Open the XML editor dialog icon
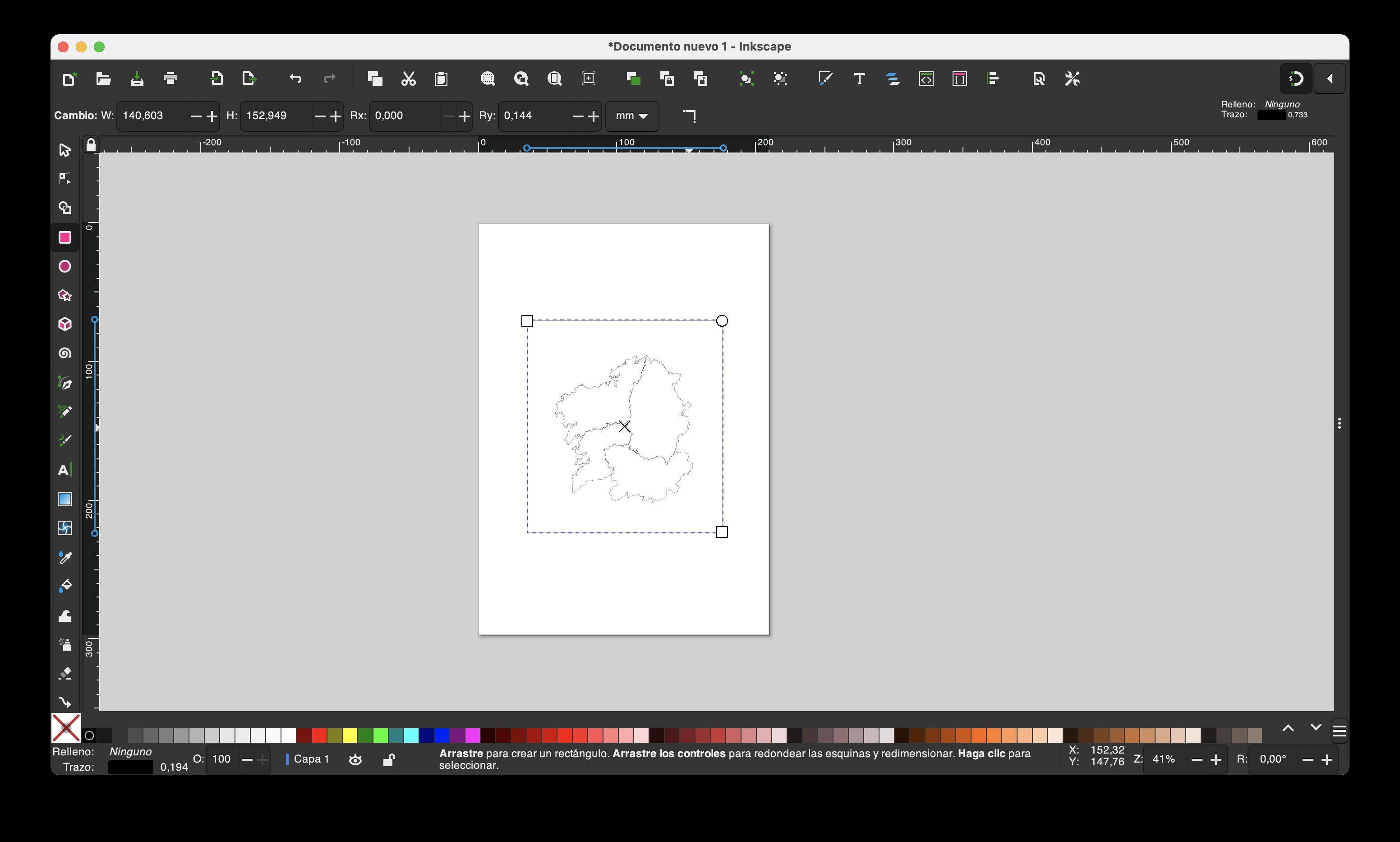Viewport: 1400px width, 842px height. tap(926, 79)
